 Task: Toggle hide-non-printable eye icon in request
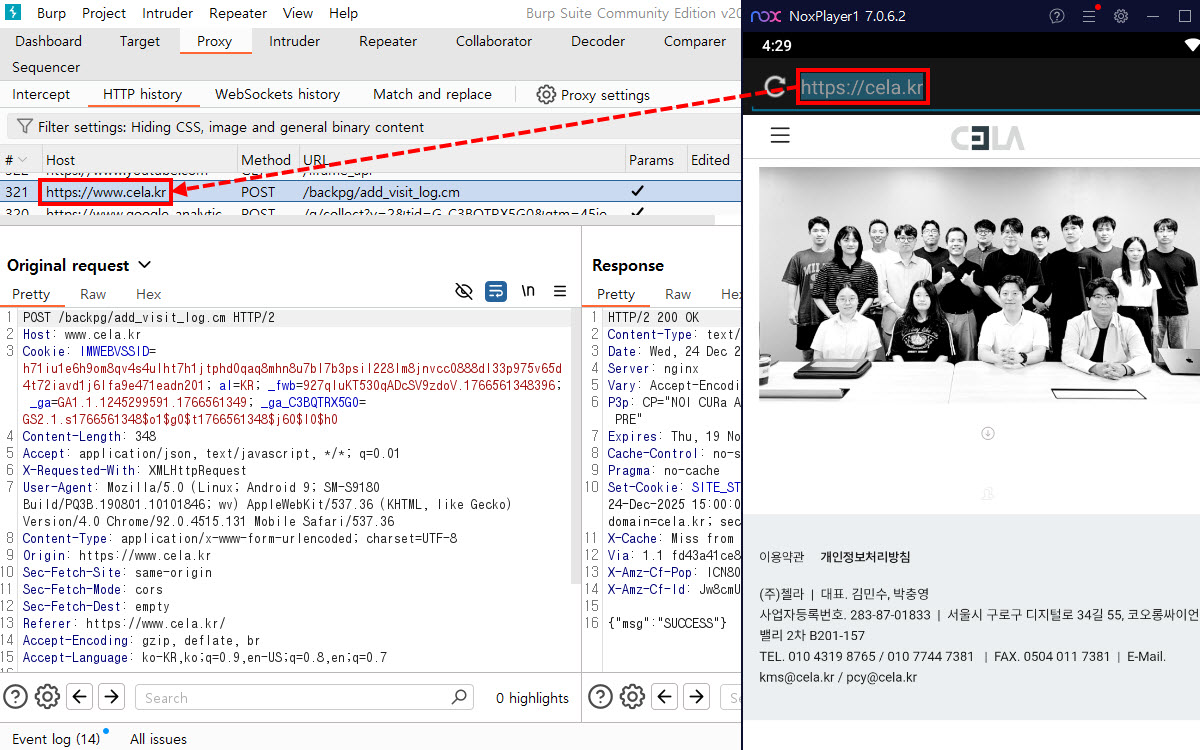(x=463, y=291)
